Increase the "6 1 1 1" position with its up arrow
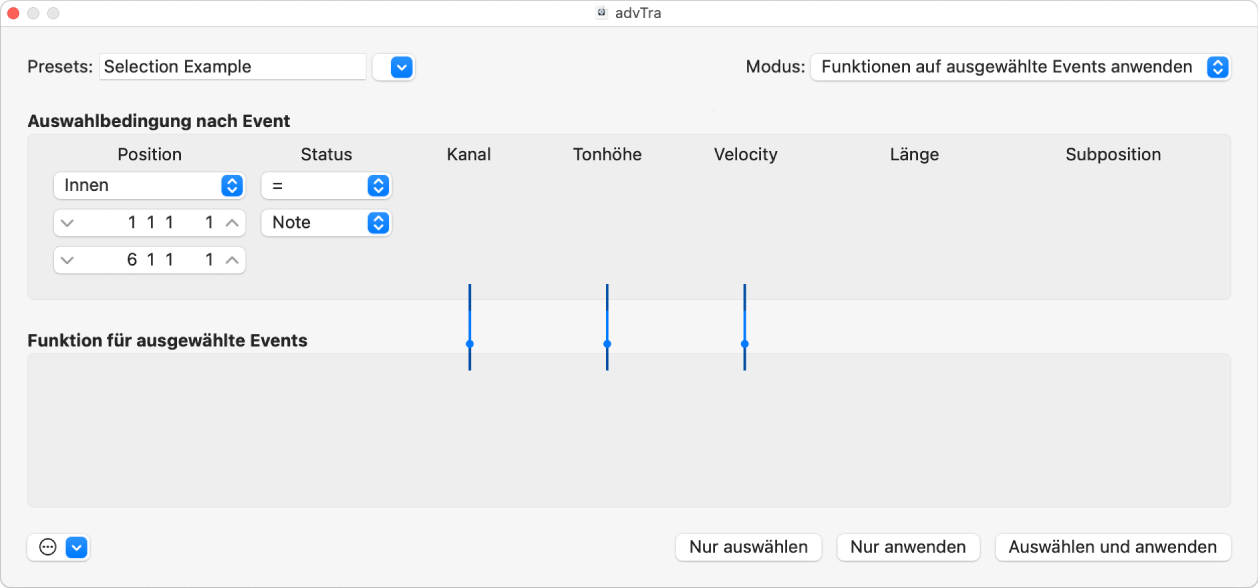 (x=231, y=259)
